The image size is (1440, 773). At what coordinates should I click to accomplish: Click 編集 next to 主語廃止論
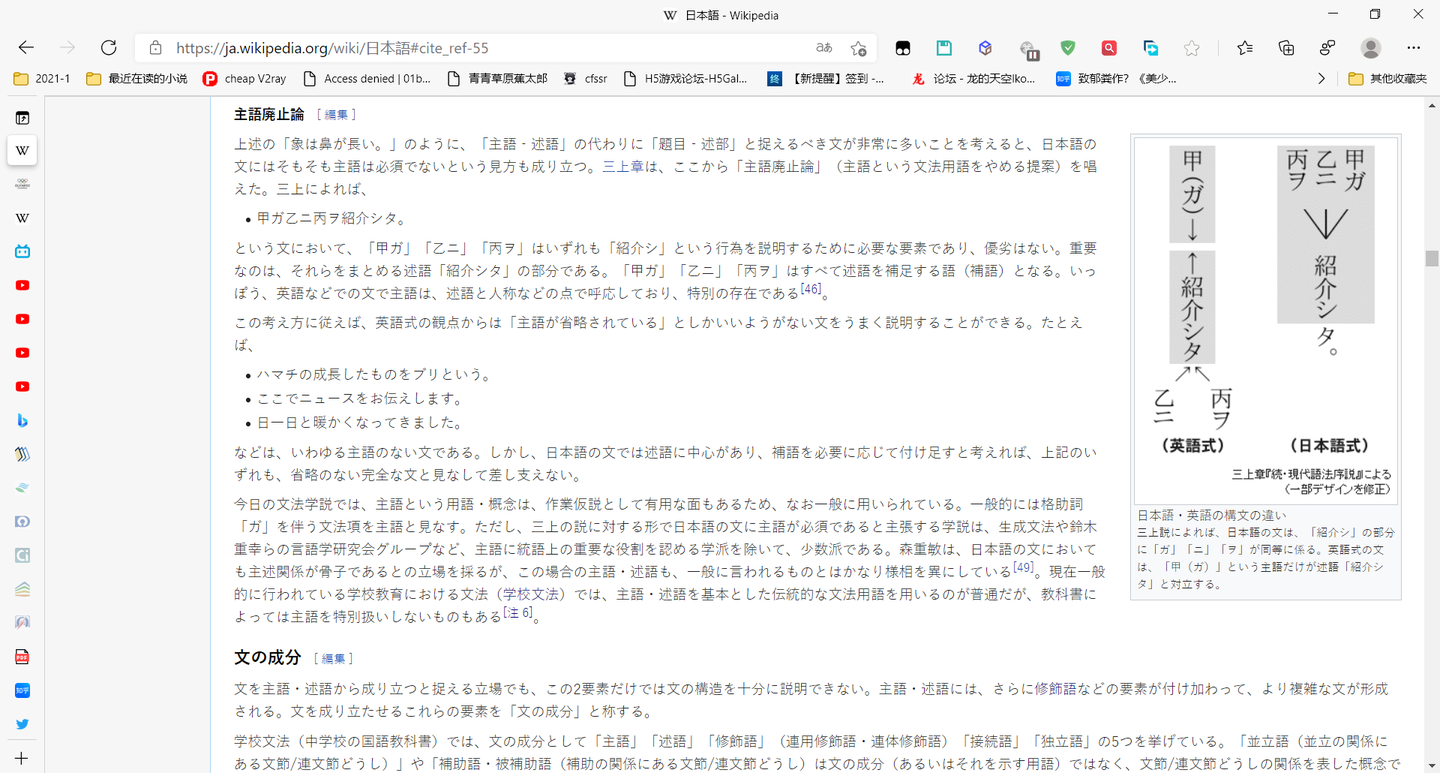coord(336,115)
